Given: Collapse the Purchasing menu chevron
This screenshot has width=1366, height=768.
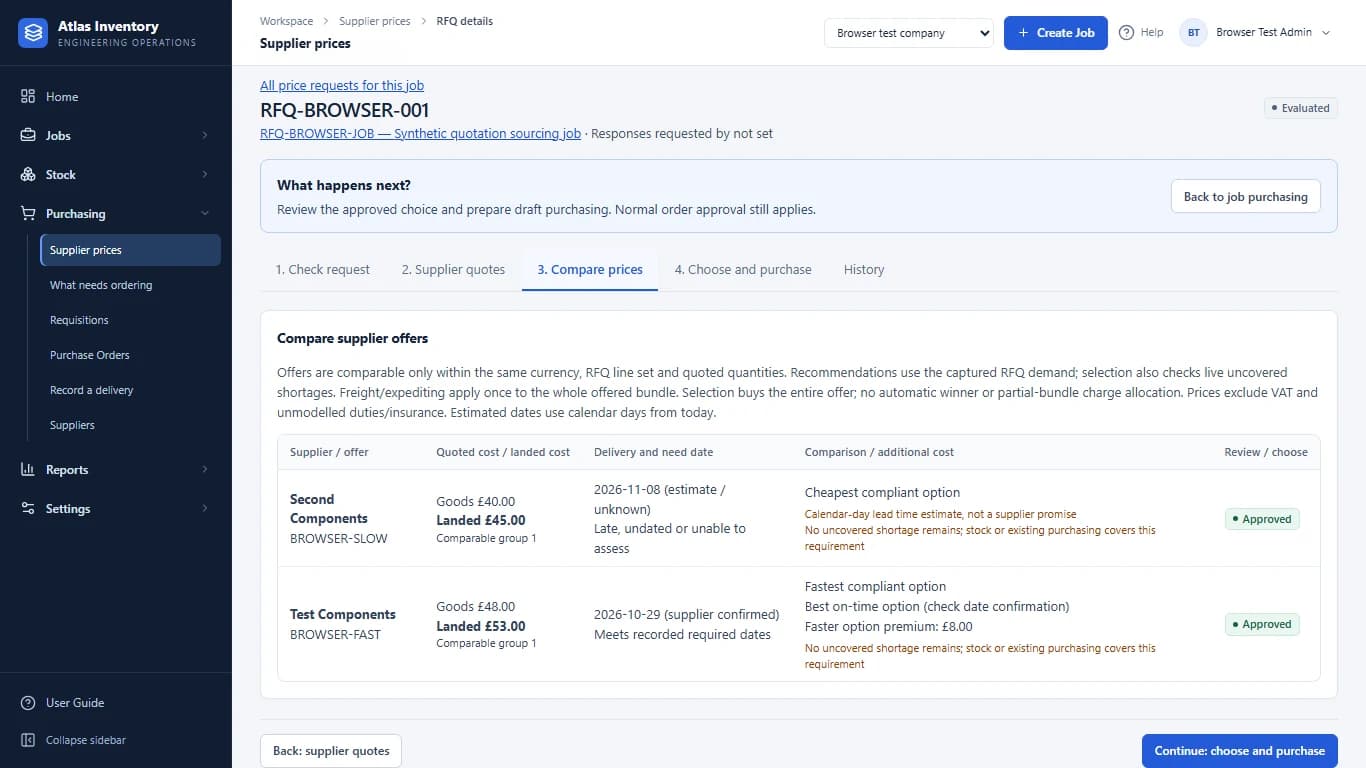Looking at the screenshot, I should coord(205,214).
